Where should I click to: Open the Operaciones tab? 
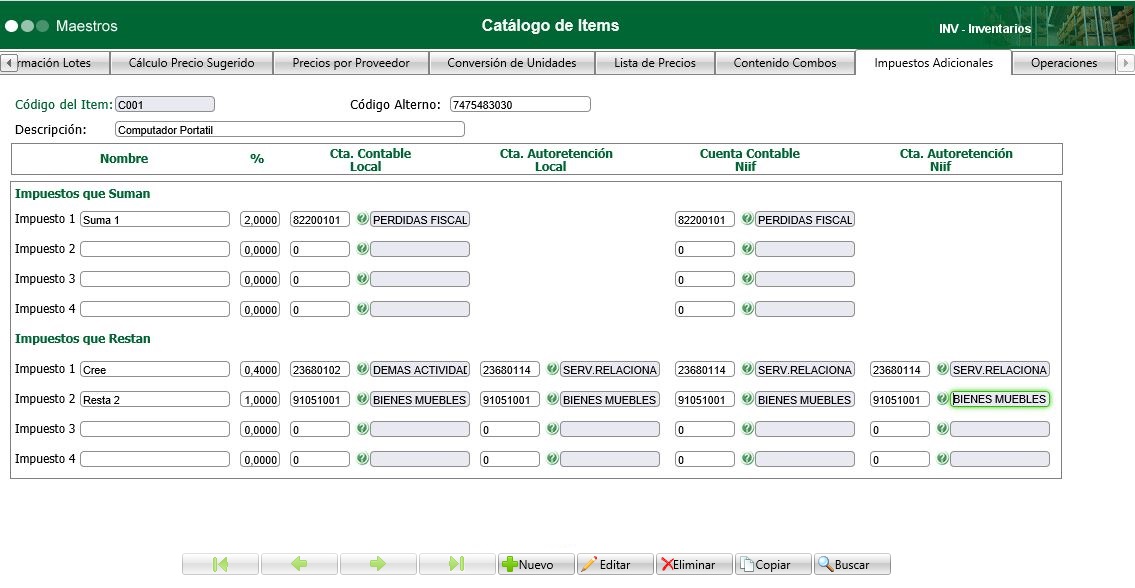[1064, 63]
